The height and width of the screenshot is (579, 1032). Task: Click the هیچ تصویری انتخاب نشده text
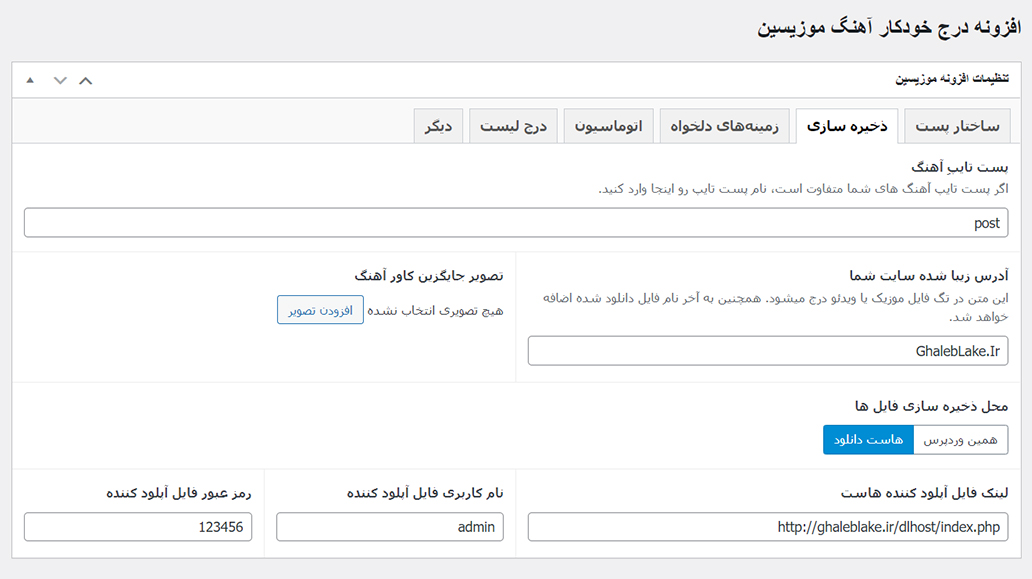[435, 311]
